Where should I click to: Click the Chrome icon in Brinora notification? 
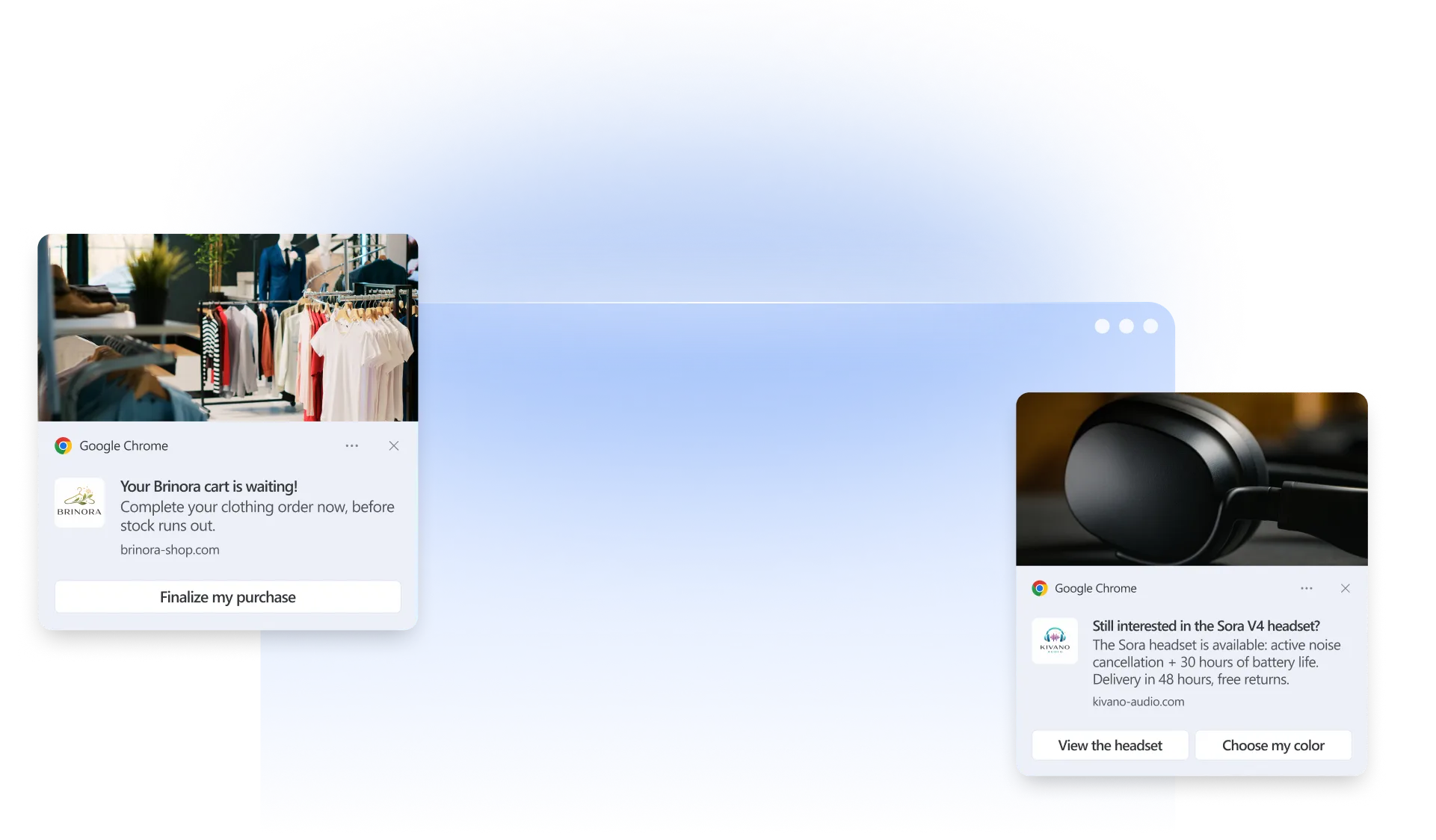pyautogui.click(x=64, y=446)
